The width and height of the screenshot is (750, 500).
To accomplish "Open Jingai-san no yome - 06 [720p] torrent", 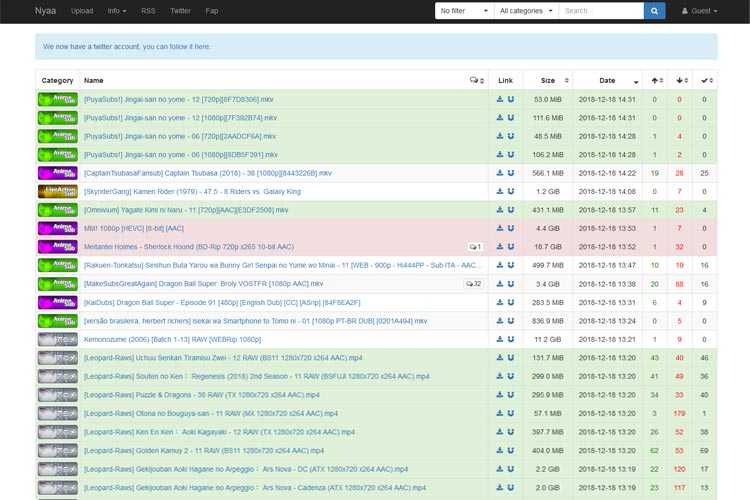I will point(180,136).
